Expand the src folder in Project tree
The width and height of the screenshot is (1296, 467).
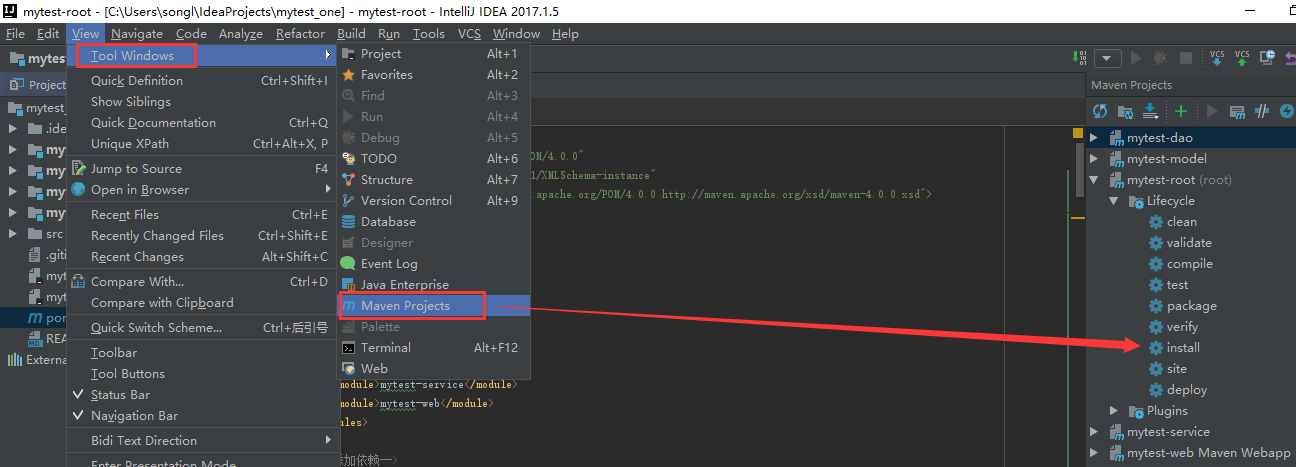coord(12,234)
